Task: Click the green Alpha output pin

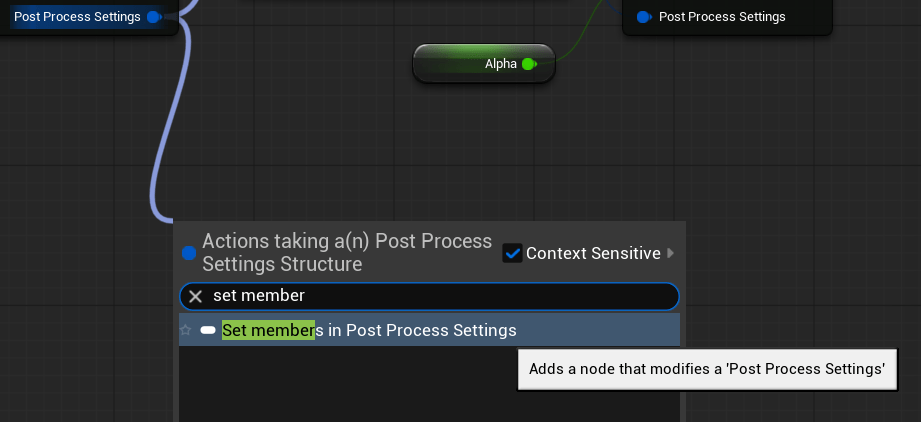Action: pos(528,64)
